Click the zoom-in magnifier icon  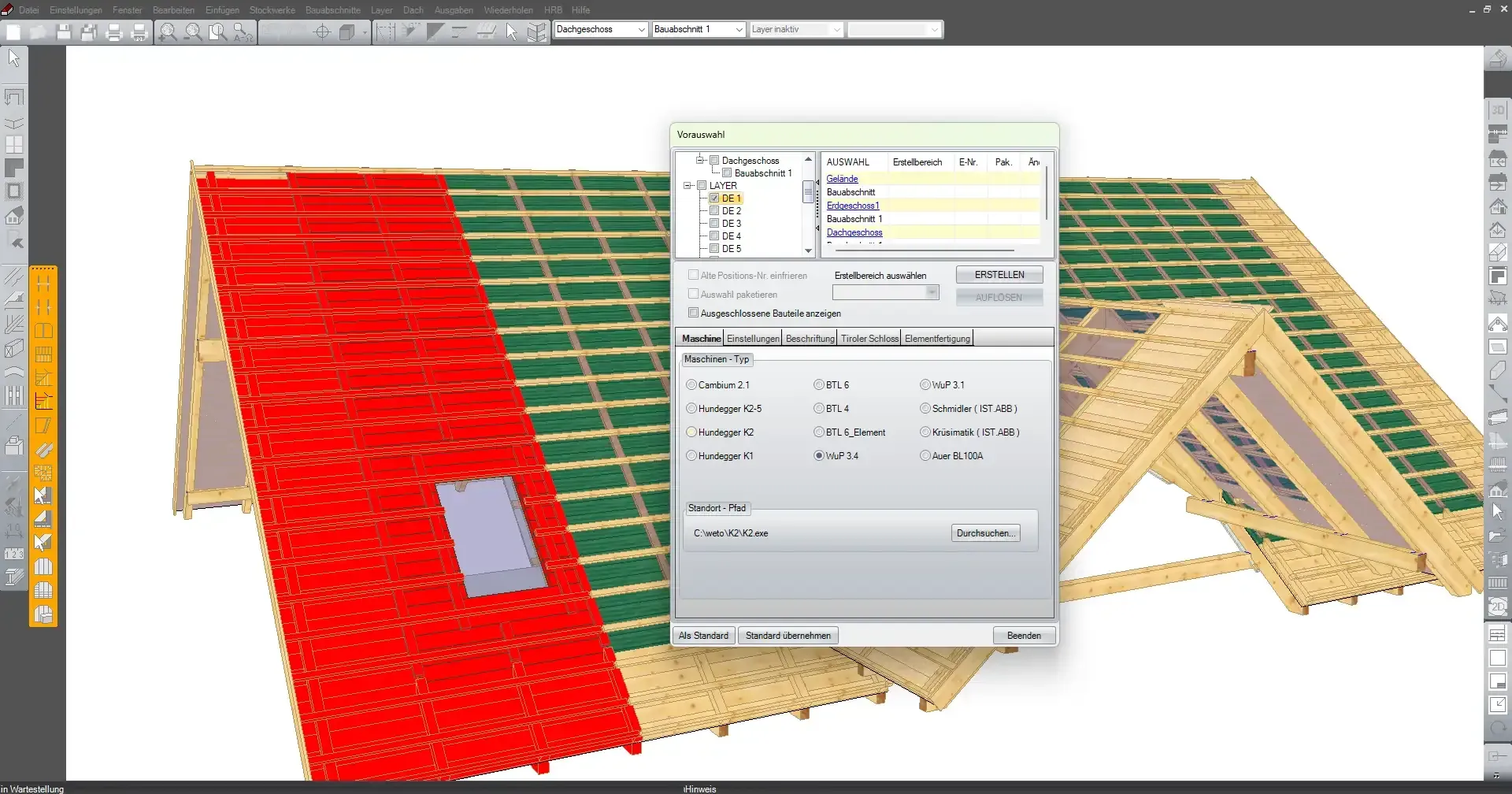point(167,32)
